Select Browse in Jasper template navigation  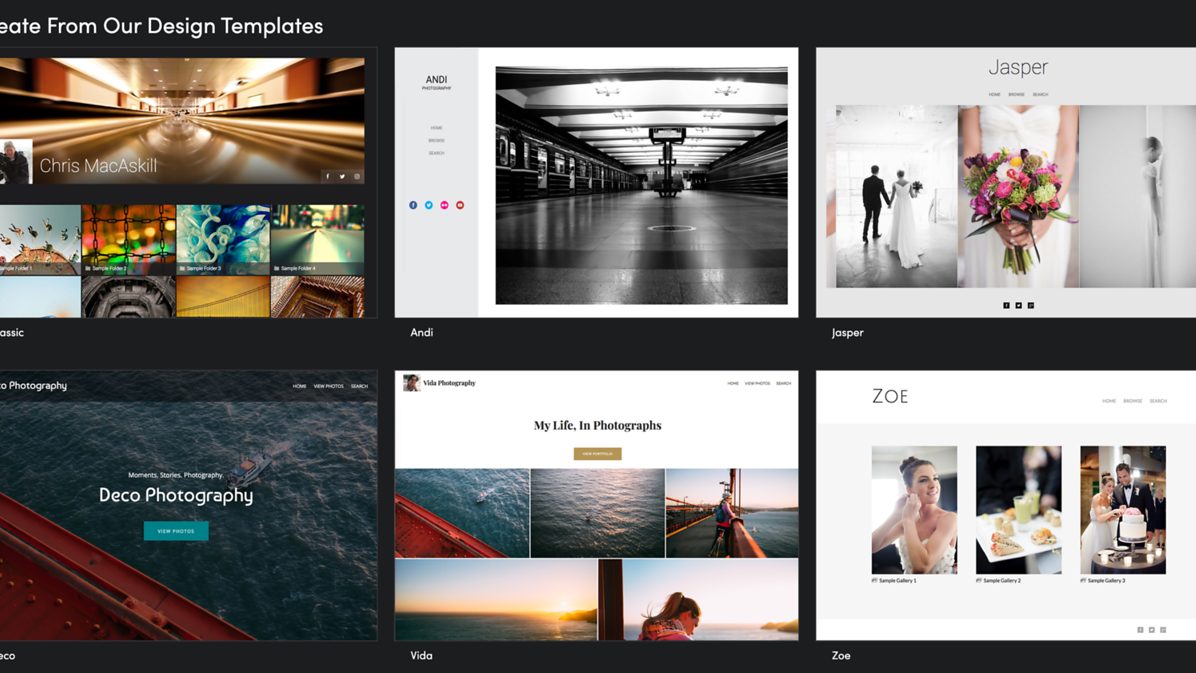pos(1016,95)
